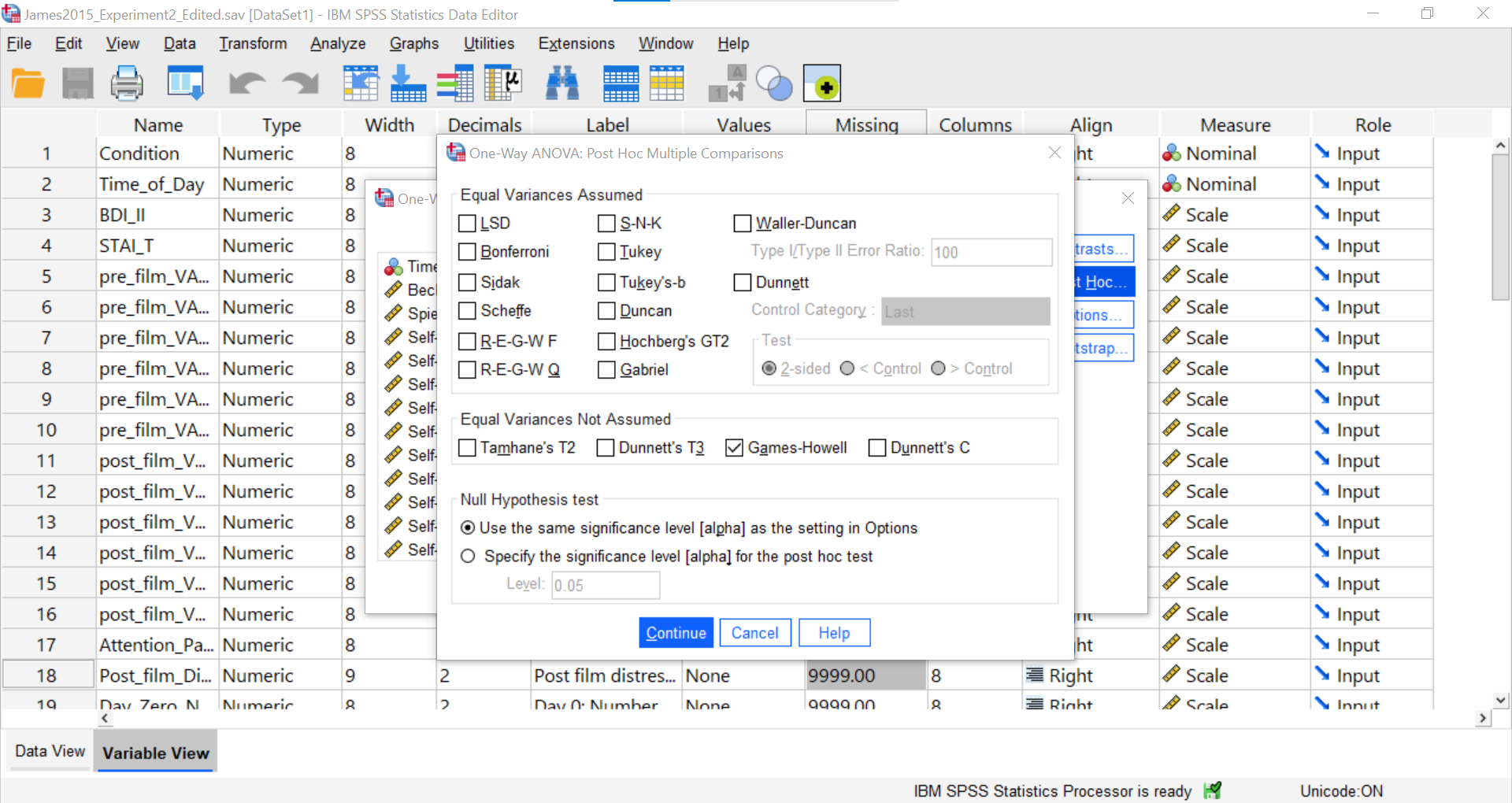1512x803 pixels.
Task: Check the LSD checkbox
Action: click(467, 224)
